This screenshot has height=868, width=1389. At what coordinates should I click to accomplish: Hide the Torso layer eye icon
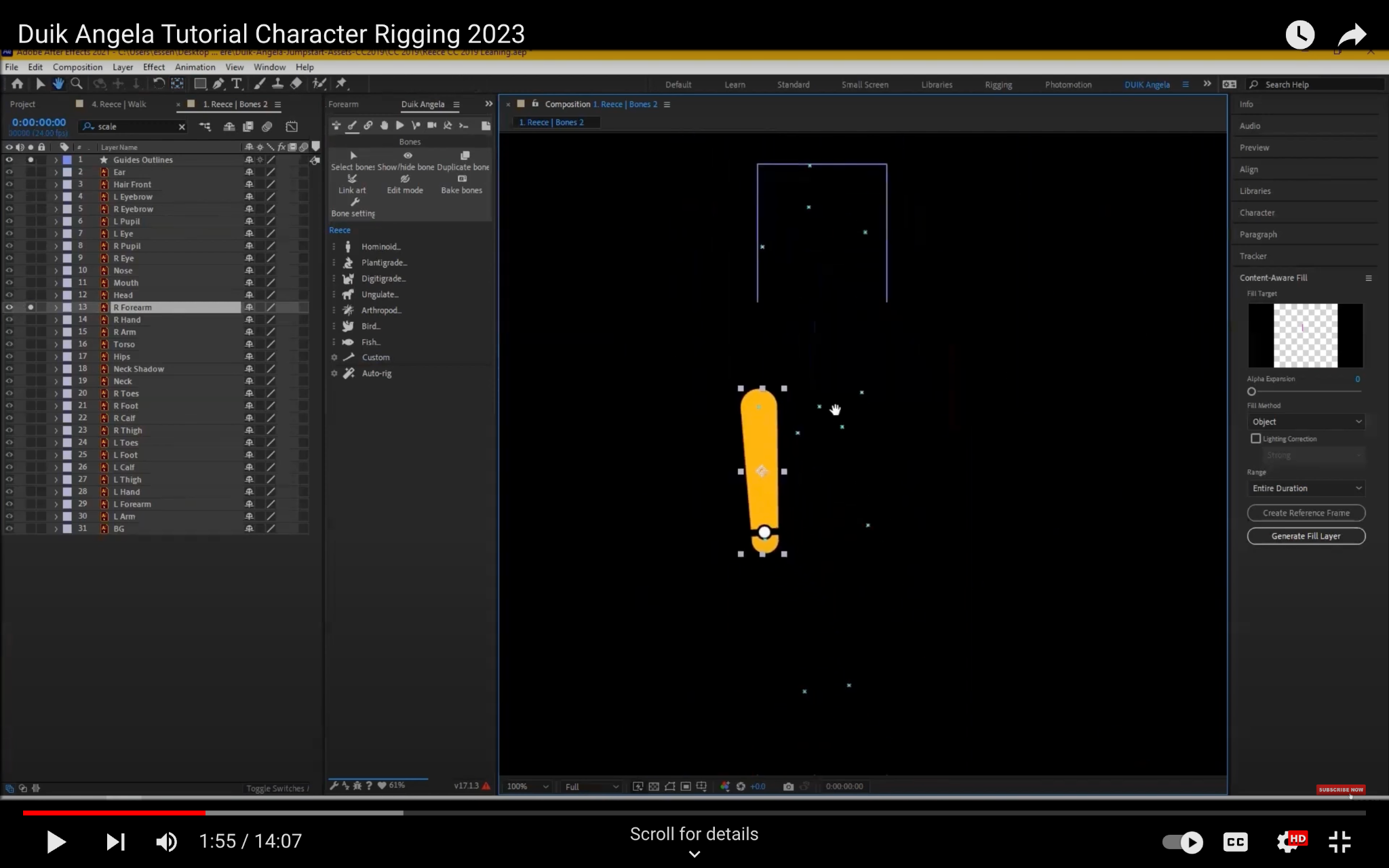tap(9, 344)
